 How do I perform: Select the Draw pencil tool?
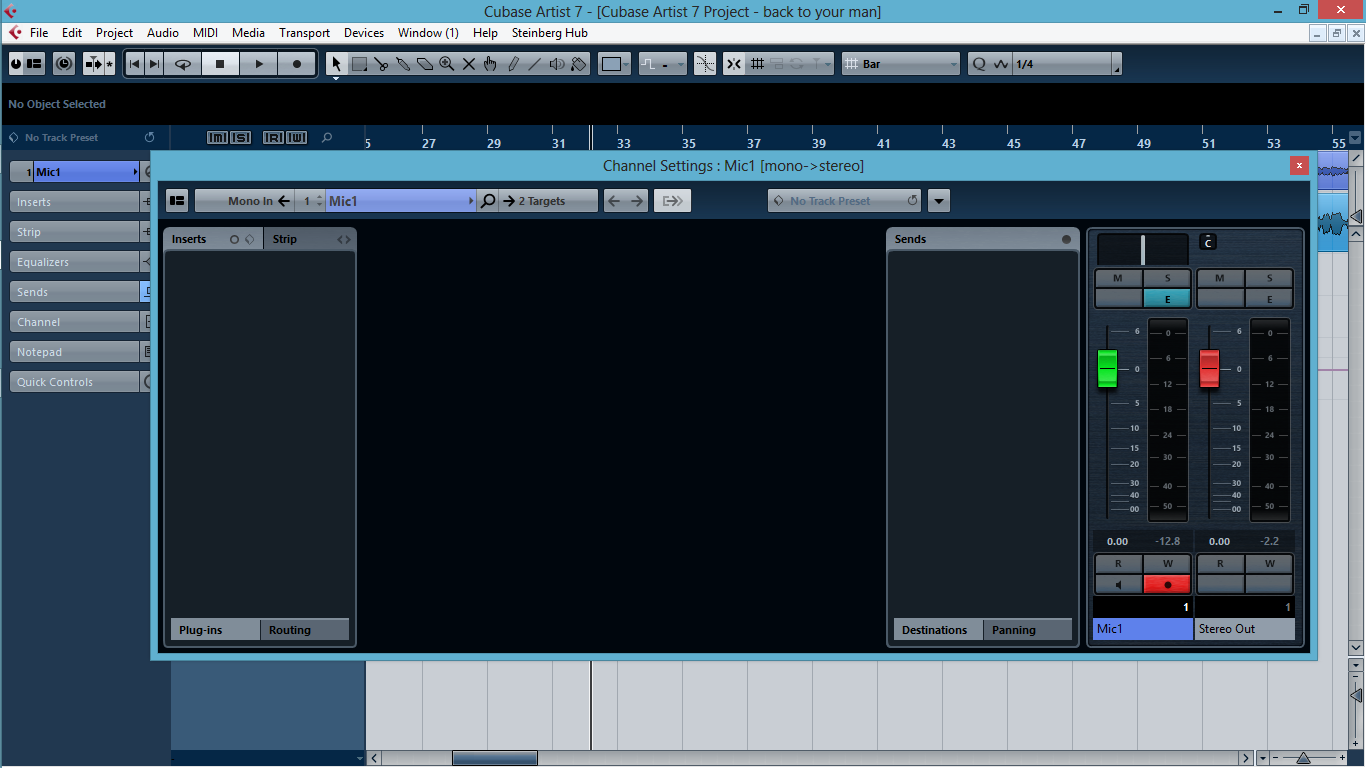pos(513,64)
